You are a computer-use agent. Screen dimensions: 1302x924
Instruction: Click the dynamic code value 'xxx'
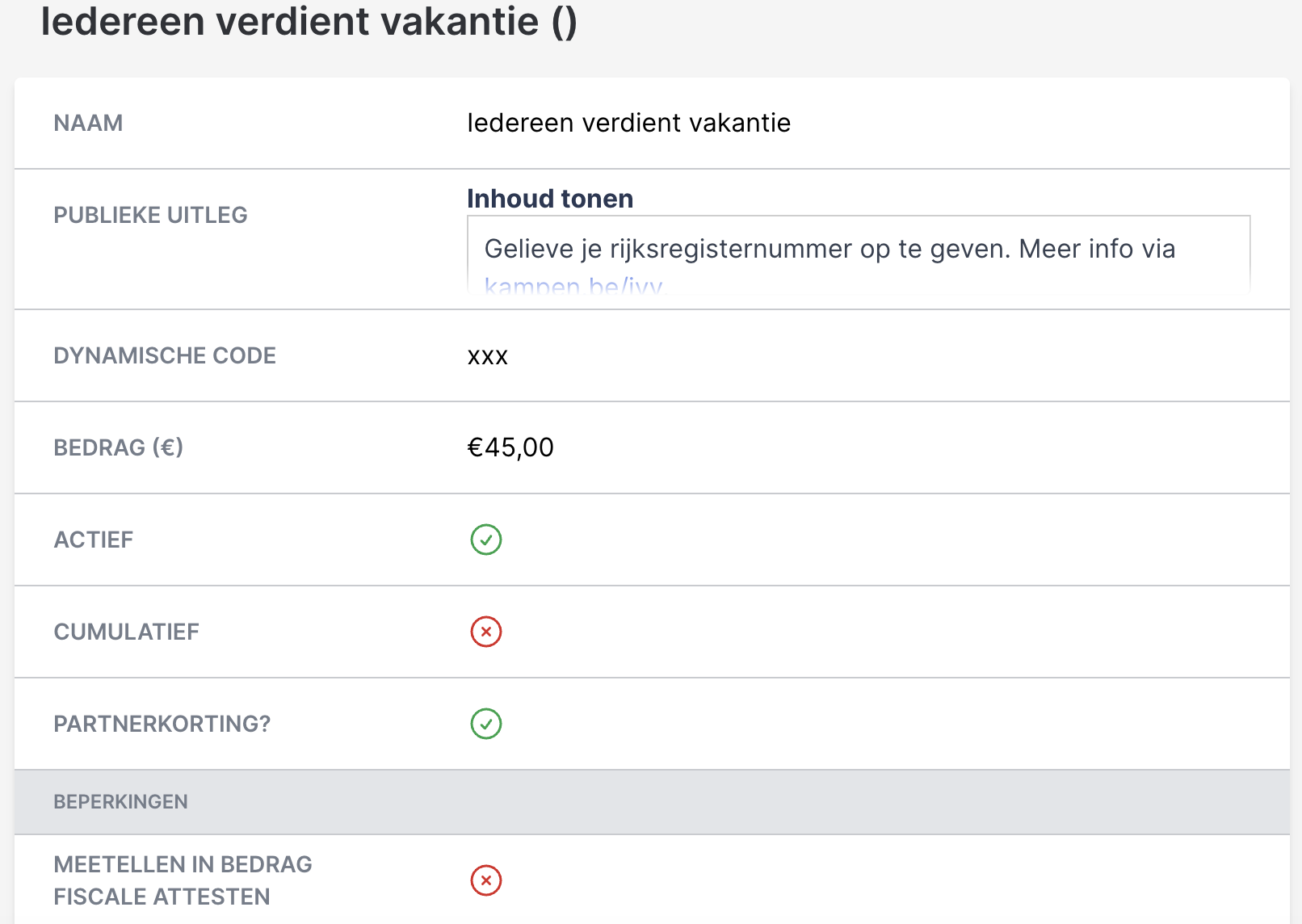[487, 356]
